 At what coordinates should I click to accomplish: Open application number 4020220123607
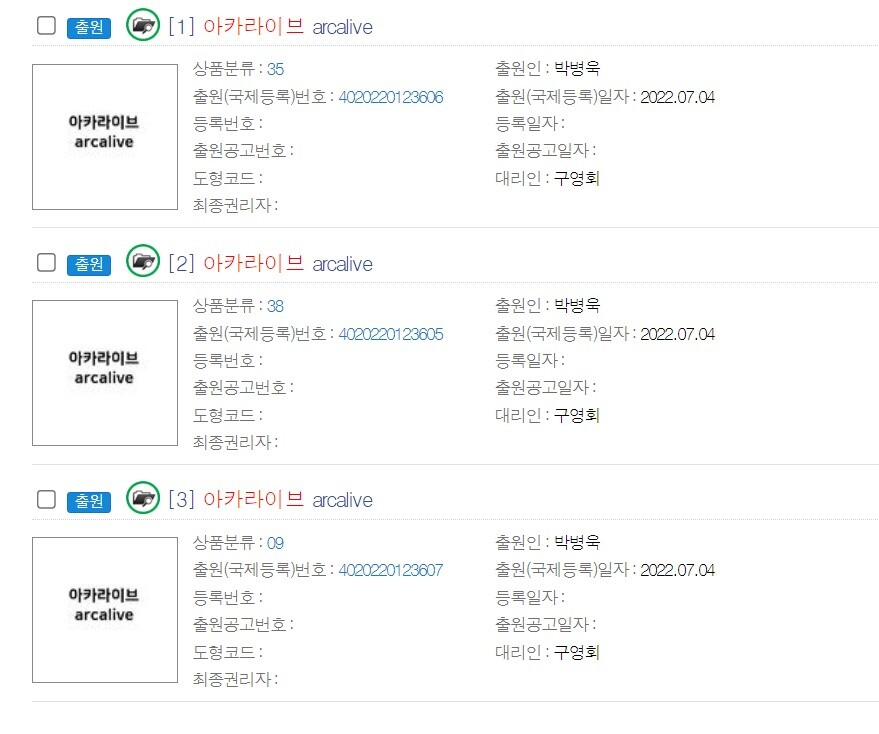click(390, 570)
